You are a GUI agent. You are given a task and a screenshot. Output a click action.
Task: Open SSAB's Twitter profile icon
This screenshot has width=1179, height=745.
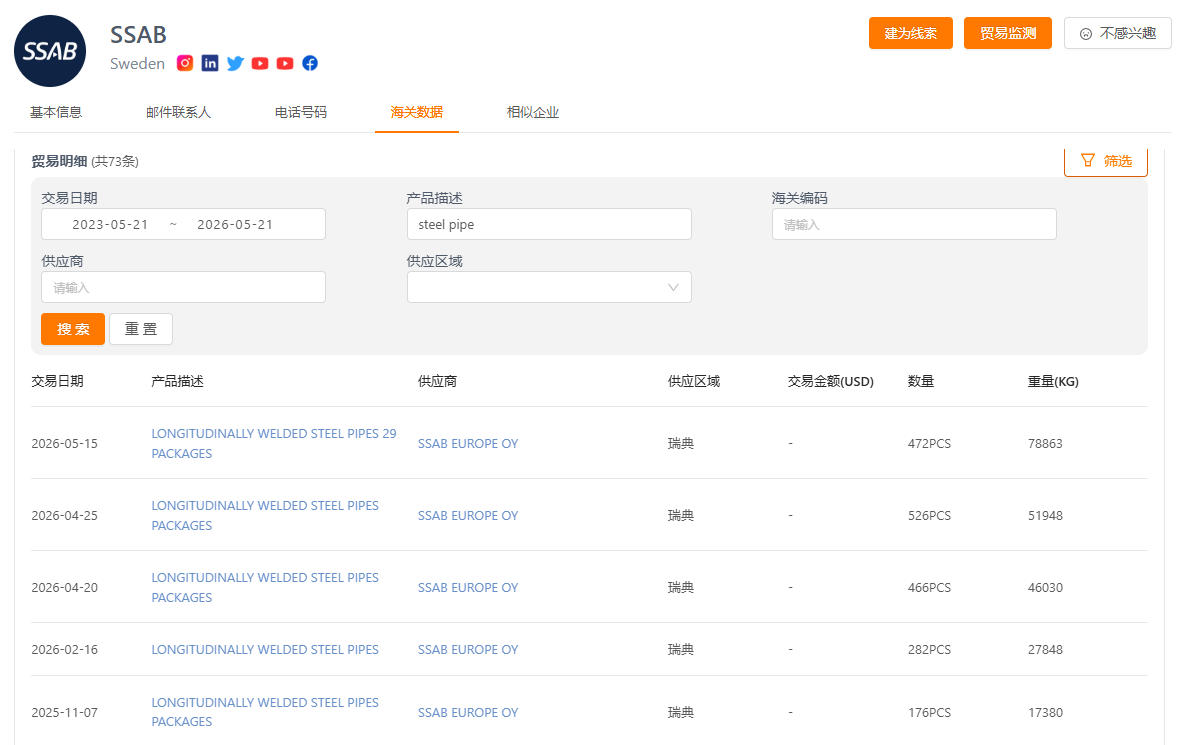pyautogui.click(x=235, y=63)
